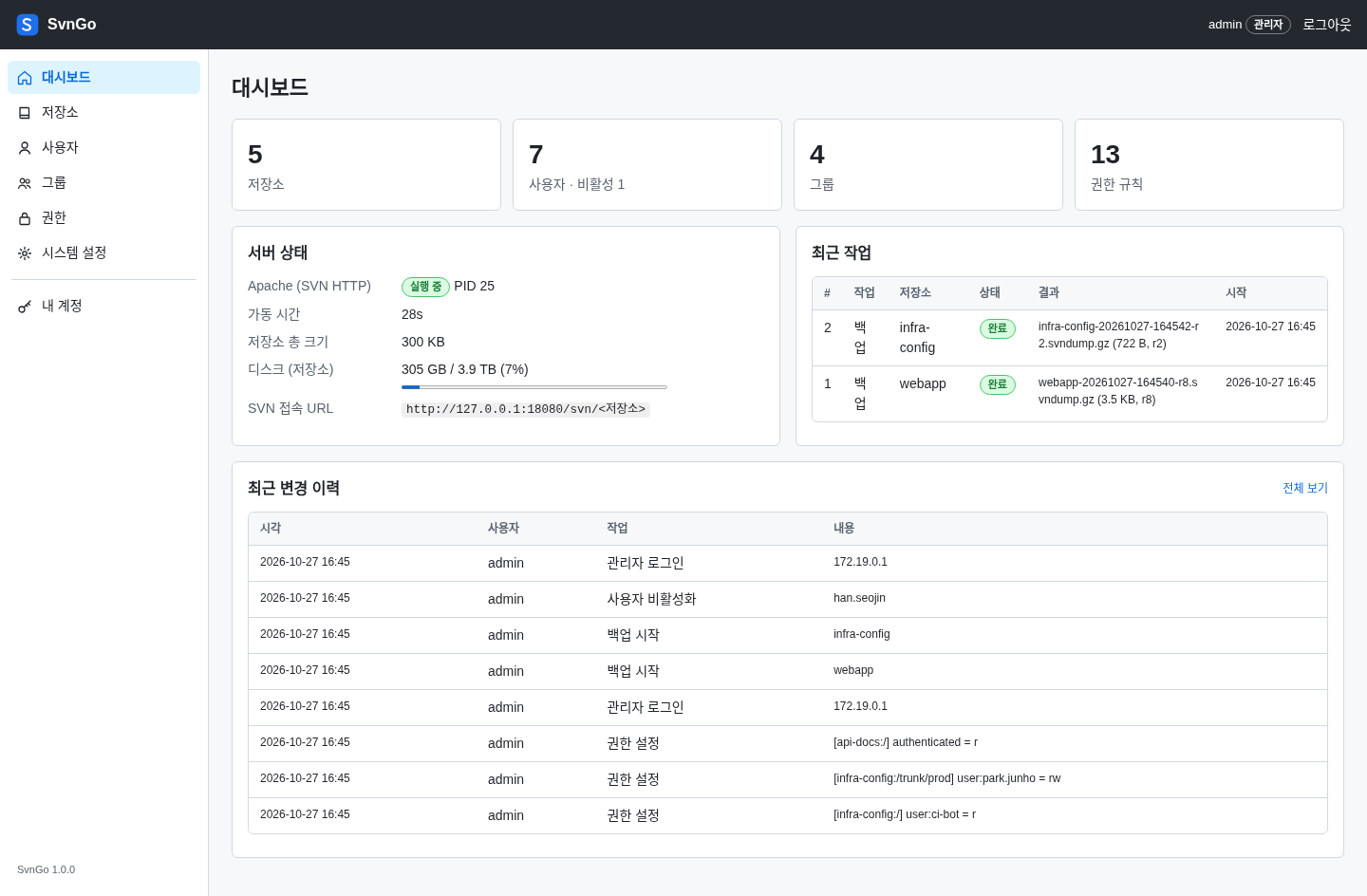Click the gear icon beside 시스템 설정
This screenshot has height=896, width=1367.
pos(25,253)
